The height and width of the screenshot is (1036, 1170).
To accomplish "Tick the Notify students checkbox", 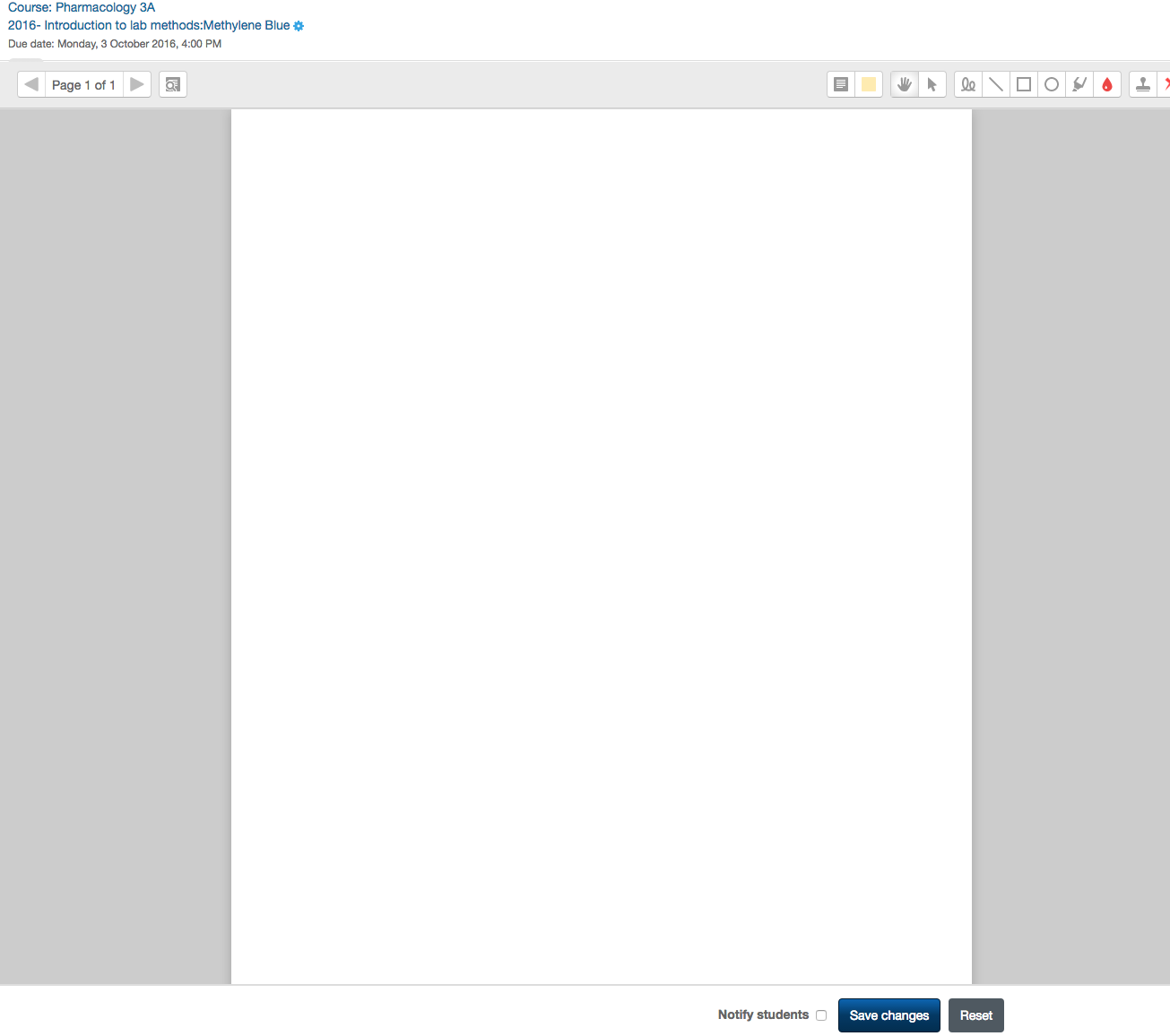I will click(x=821, y=1015).
